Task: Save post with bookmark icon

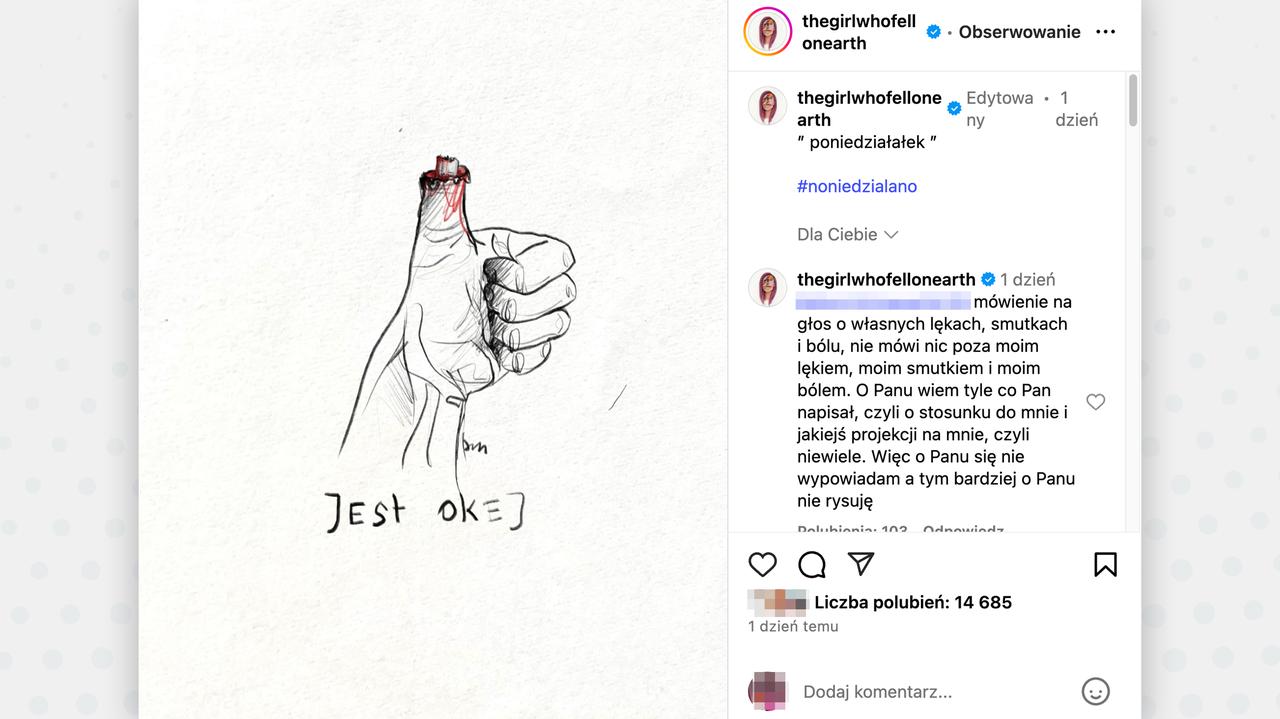Action: coord(1105,565)
